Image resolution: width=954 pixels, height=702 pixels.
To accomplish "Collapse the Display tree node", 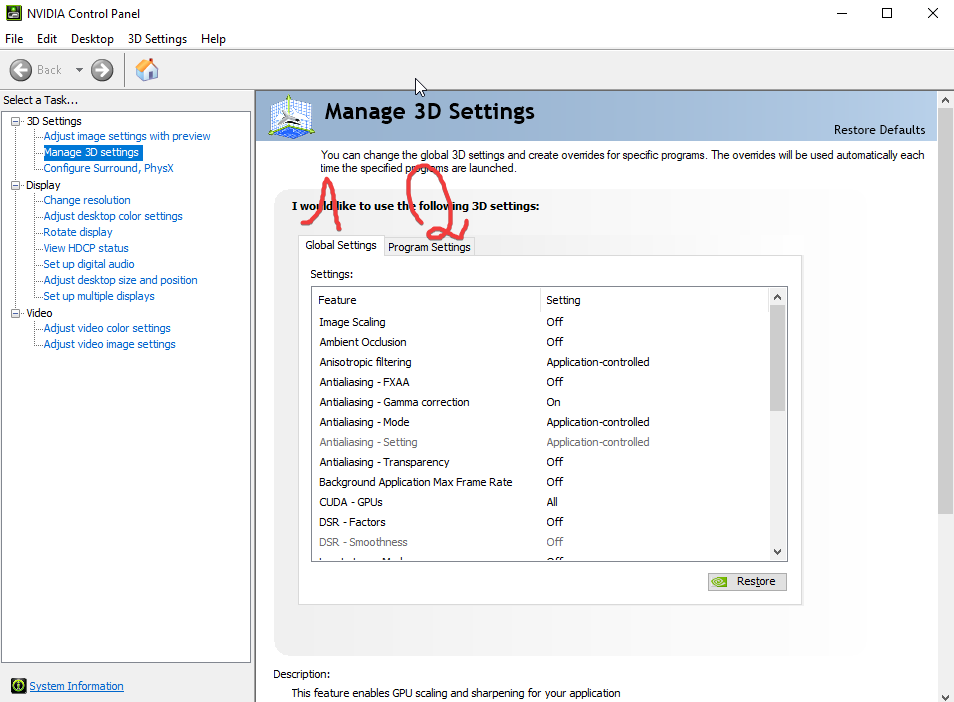I will (x=16, y=185).
